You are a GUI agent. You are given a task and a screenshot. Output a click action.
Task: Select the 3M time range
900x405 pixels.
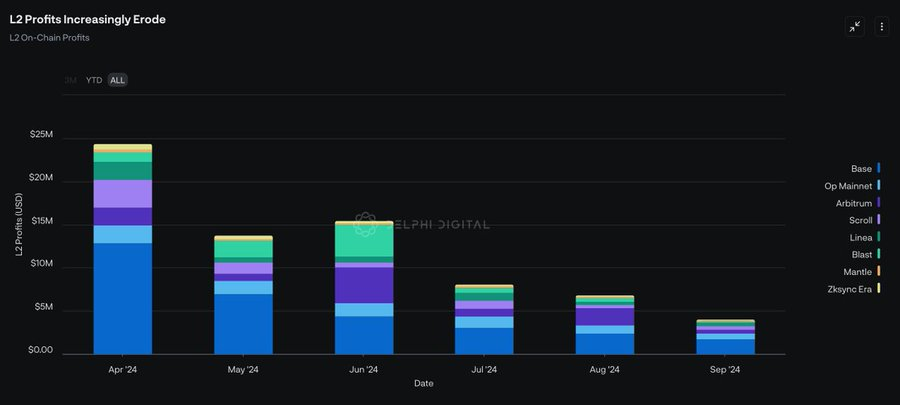[71, 80]
